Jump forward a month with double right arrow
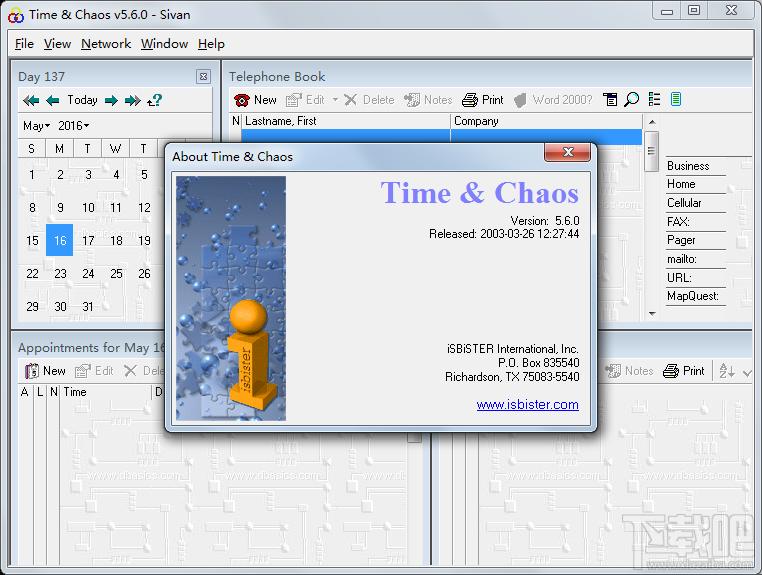 (133, 101)
